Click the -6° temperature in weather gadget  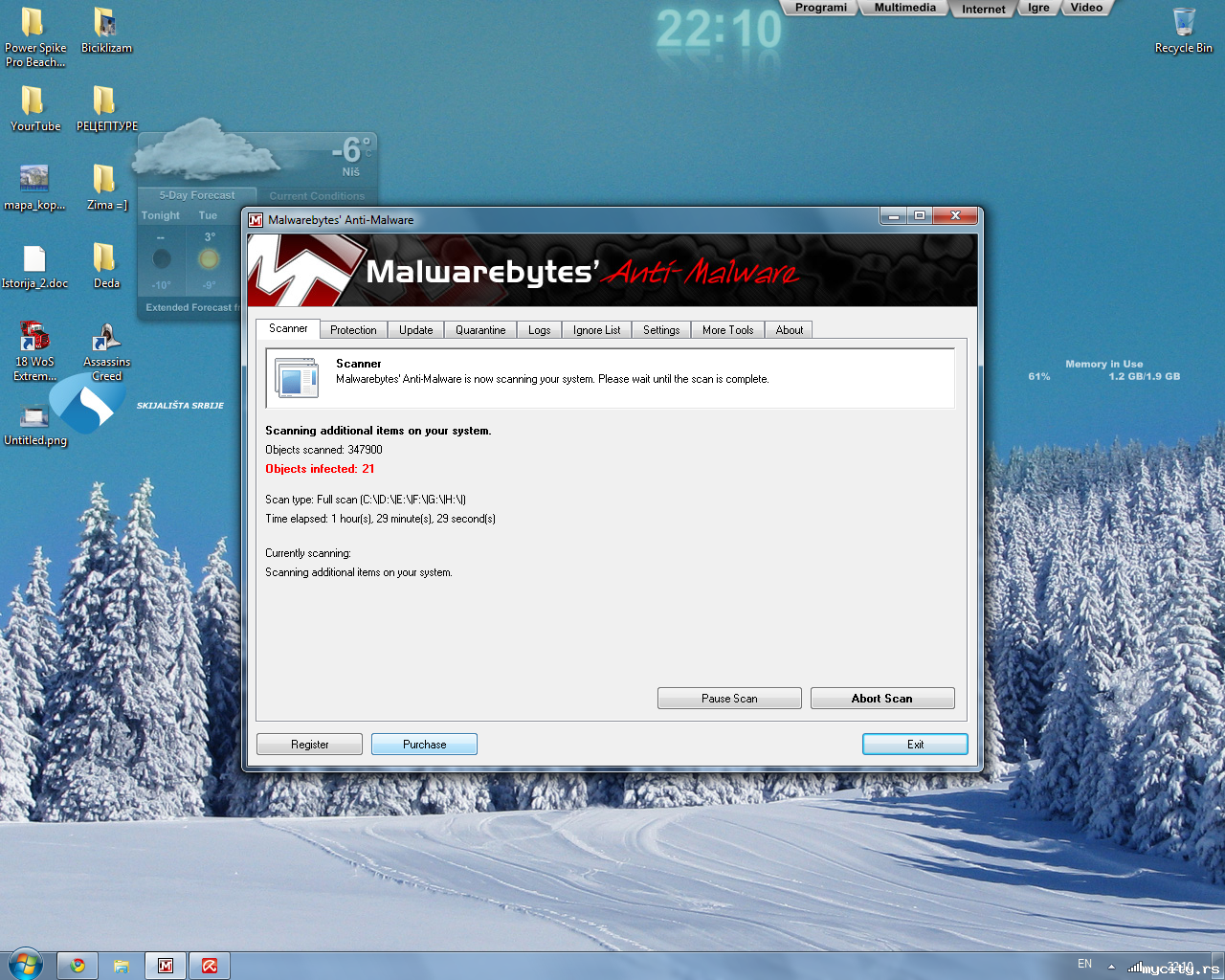pyautogui.click(x=351, y=150)
